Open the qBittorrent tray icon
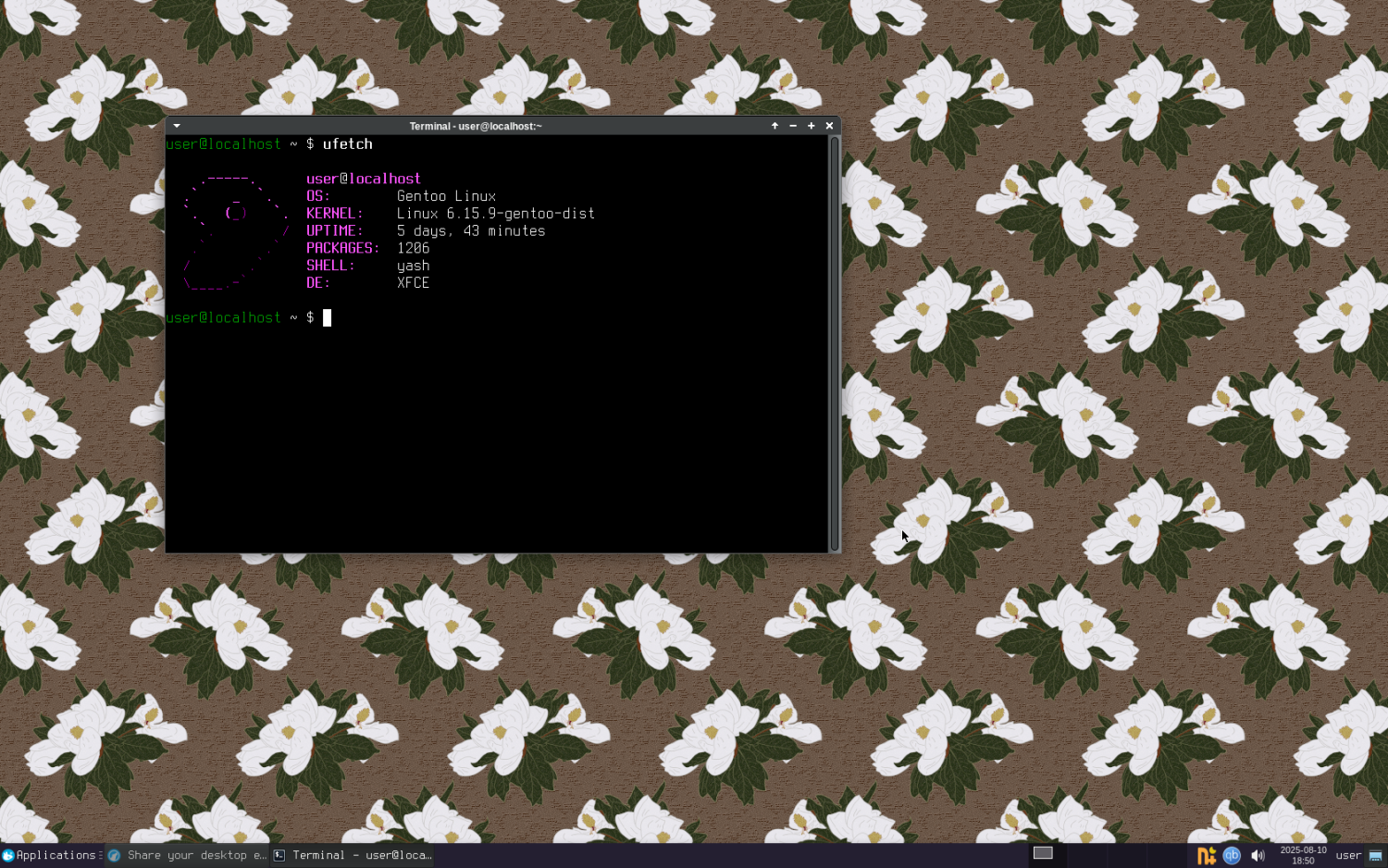 click(x=1232, y=855)
